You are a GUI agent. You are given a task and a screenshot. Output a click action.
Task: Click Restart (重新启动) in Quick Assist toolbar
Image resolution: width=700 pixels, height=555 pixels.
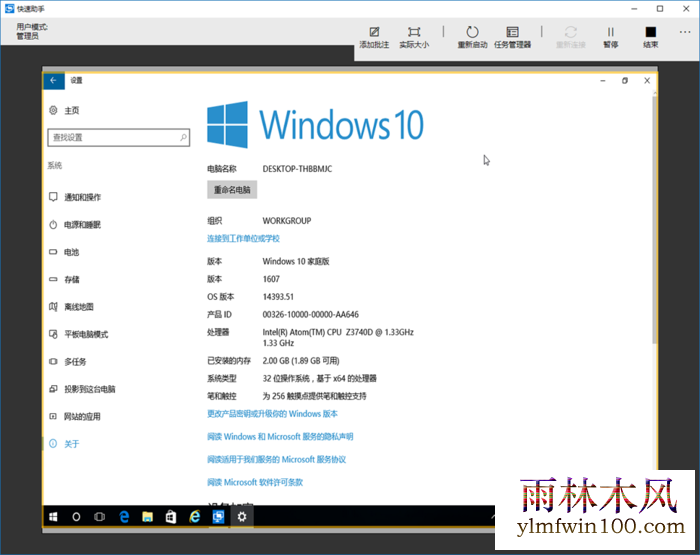[x=472, y=37]
